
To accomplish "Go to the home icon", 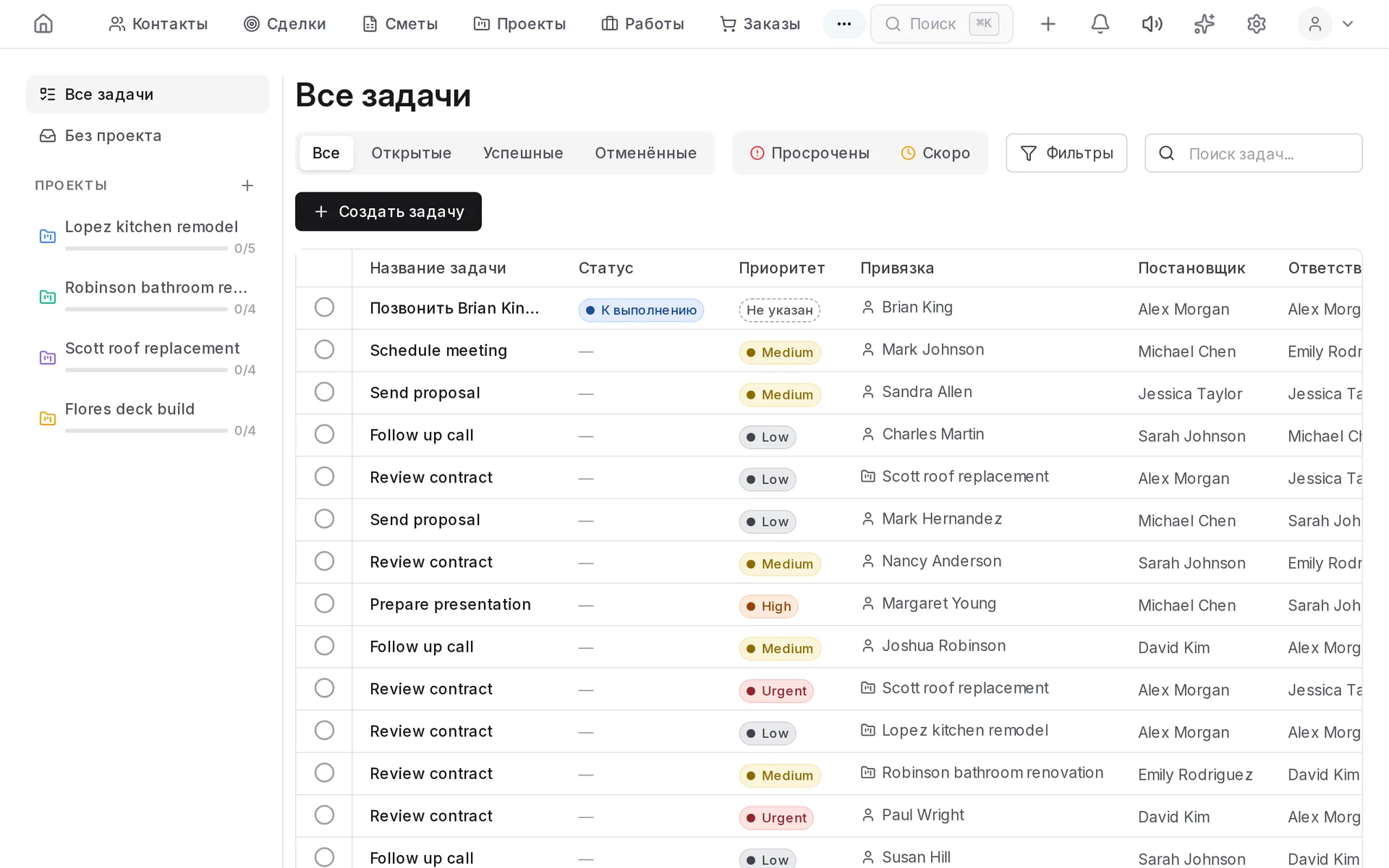I will [x=43, y=24].
